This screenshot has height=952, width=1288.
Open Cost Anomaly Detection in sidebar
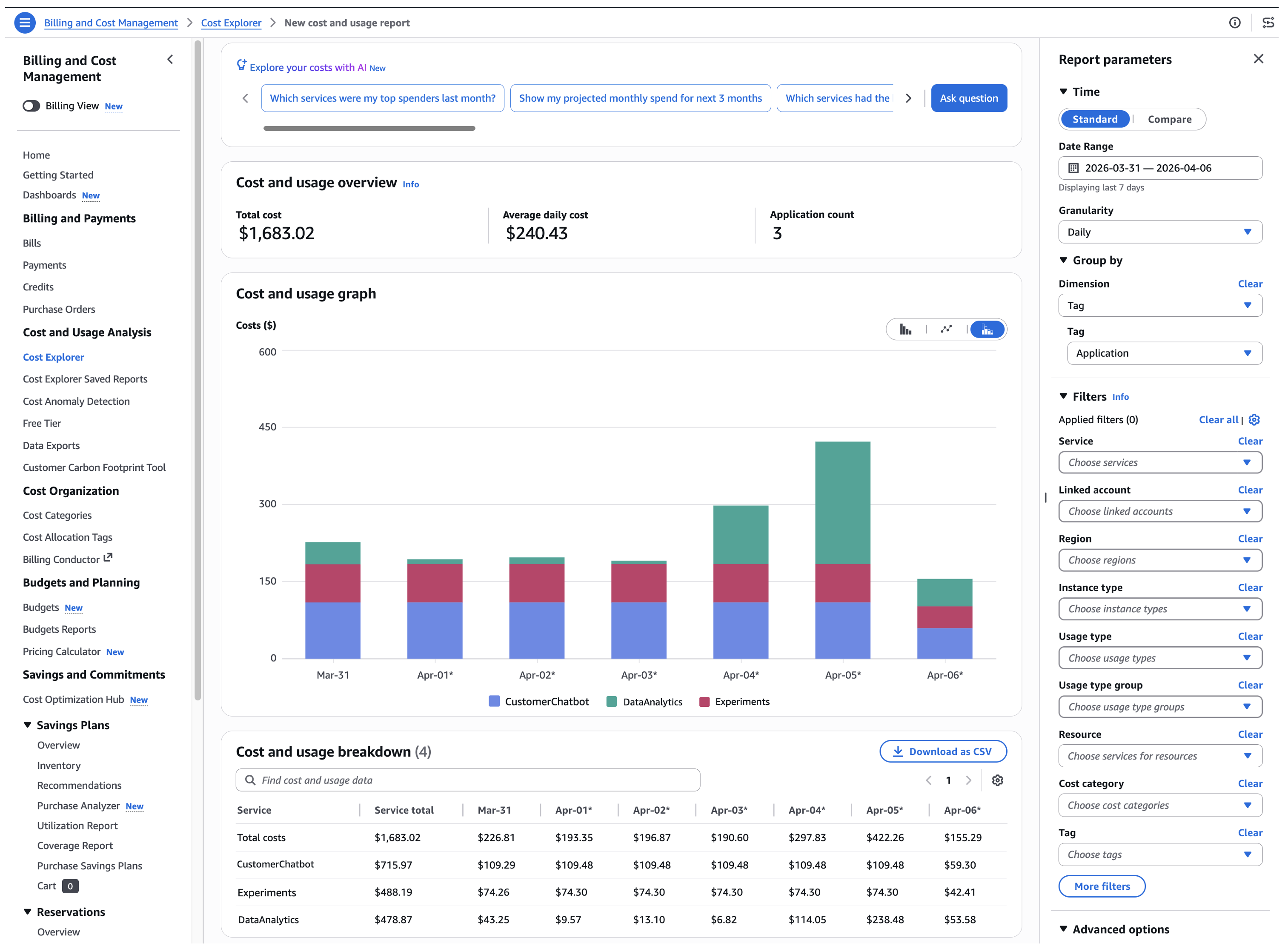coord(76,401)
